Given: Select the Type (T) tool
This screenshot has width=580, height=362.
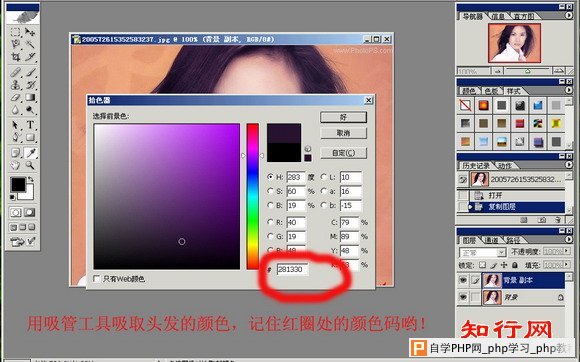Looking at the screenshot, I should coord(30,125).
